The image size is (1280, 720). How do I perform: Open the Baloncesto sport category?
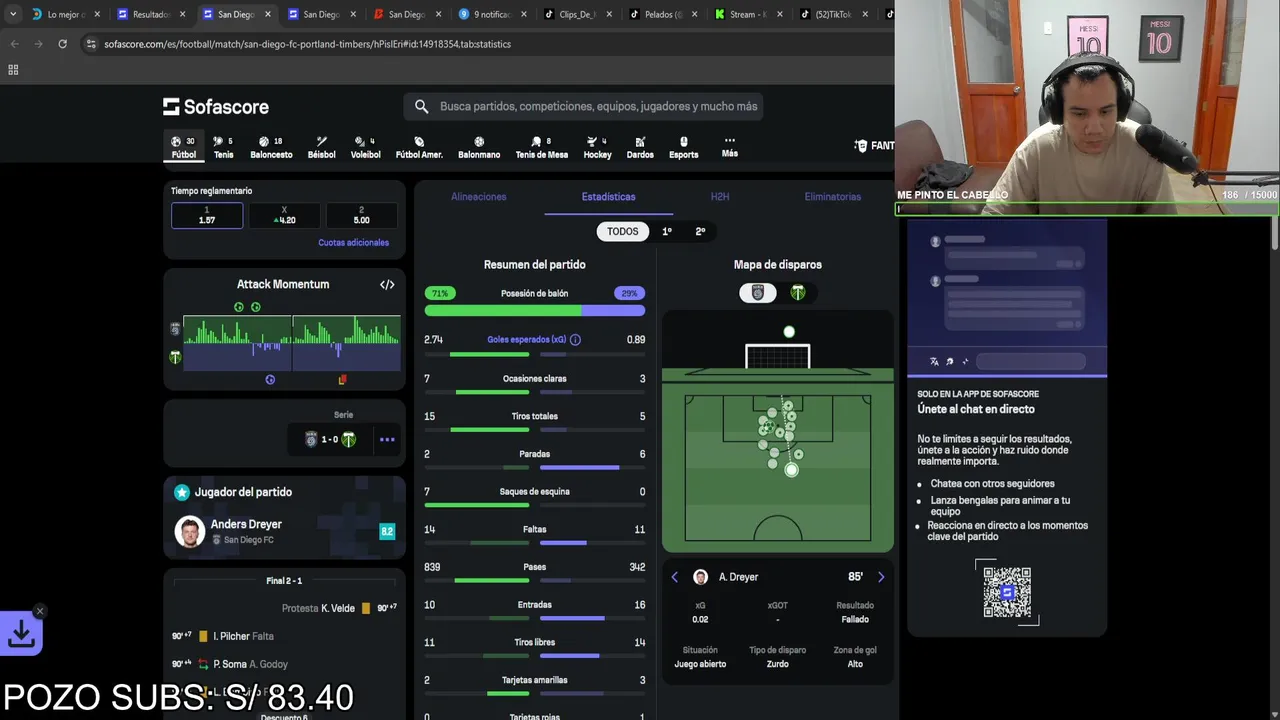click(x=271, y=147)
